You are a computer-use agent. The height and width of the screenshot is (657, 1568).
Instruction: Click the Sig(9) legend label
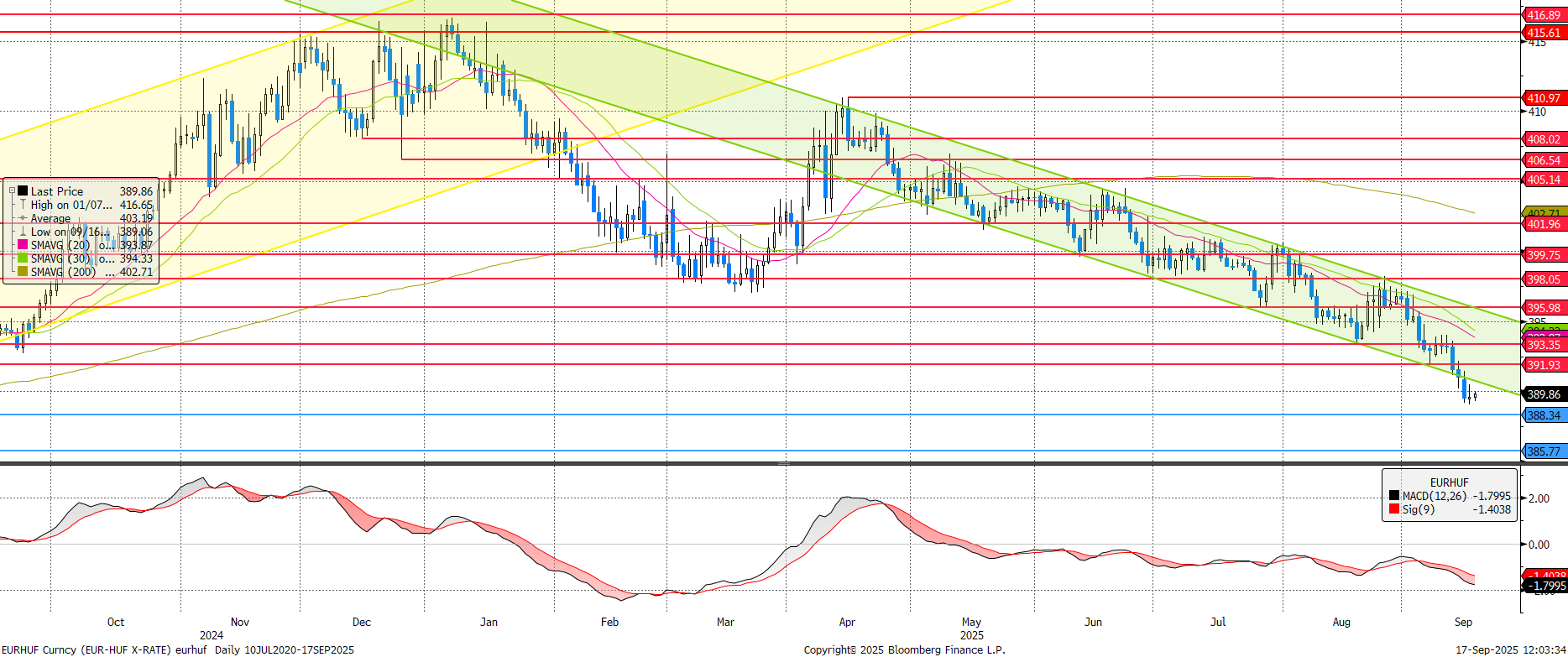click(1419, 509)
